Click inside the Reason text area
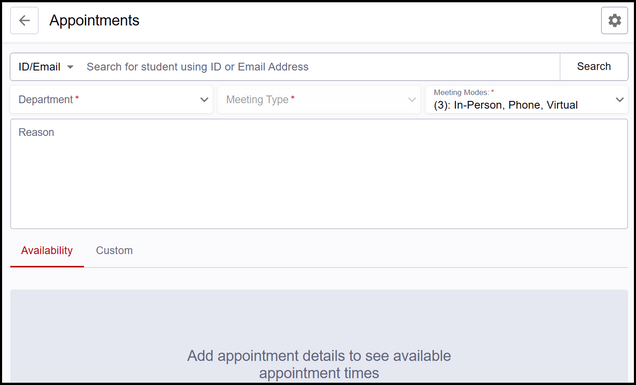 (319, 174)
